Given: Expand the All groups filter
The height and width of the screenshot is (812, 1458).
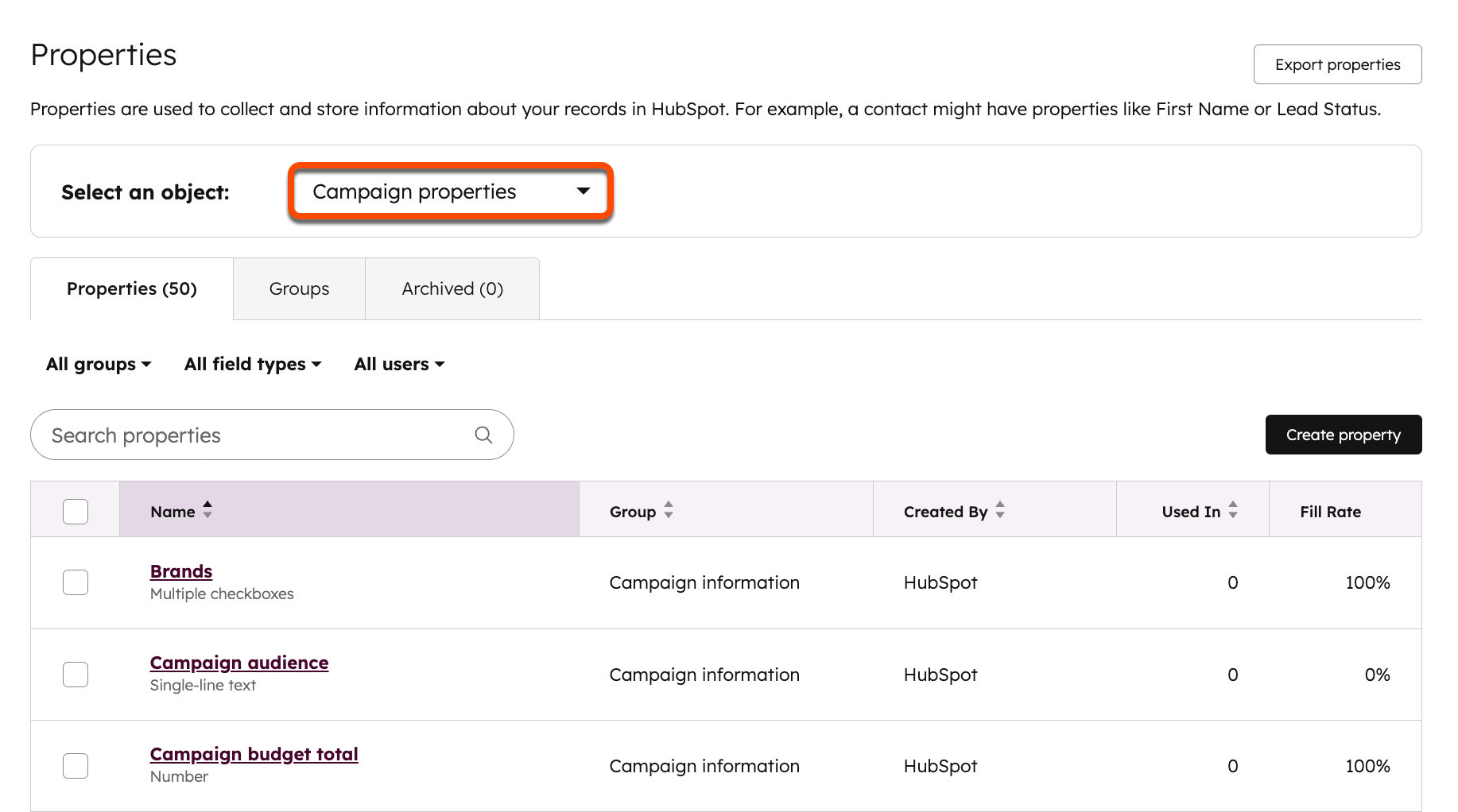Looking at the screenshot, I should (x=98, y=363).
